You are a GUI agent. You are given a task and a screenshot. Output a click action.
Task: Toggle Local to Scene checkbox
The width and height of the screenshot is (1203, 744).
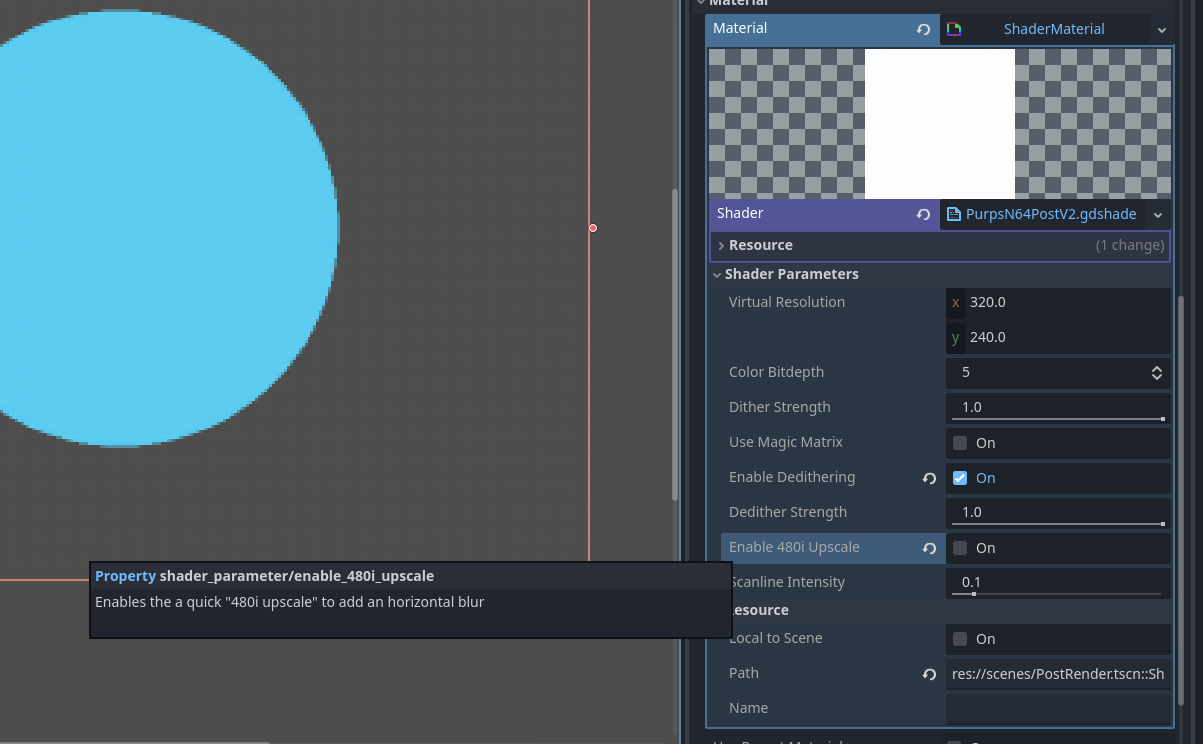pyautogui.click(x=960, y=639)
